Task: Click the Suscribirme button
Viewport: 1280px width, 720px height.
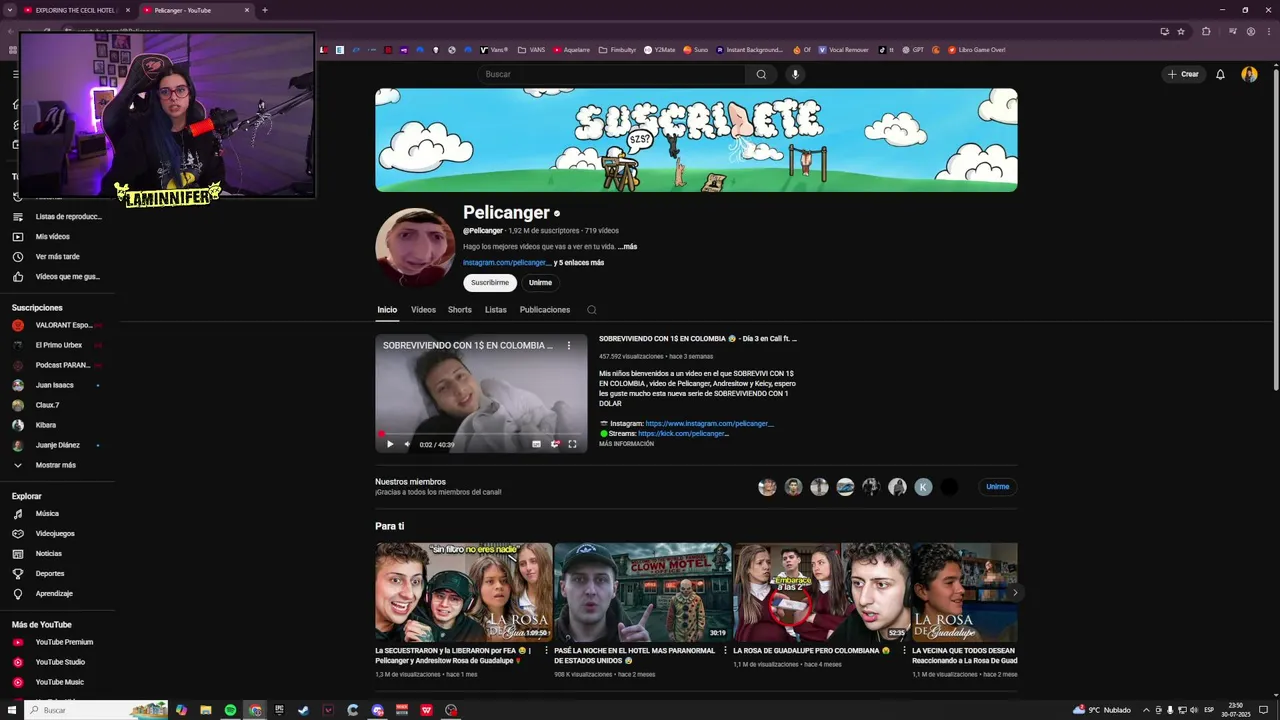Action: click(490, 283)
